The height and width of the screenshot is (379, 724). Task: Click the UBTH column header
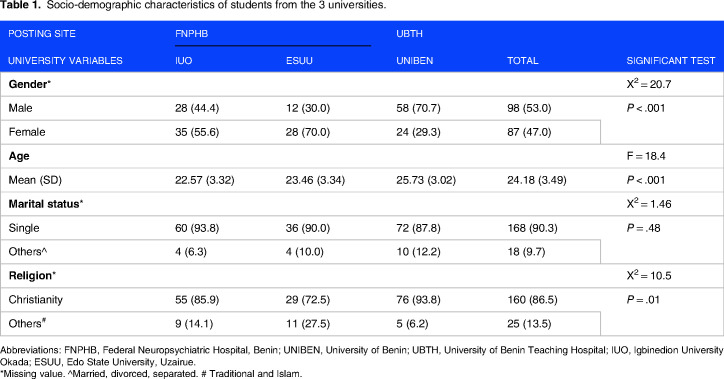(x=409, y=34)
